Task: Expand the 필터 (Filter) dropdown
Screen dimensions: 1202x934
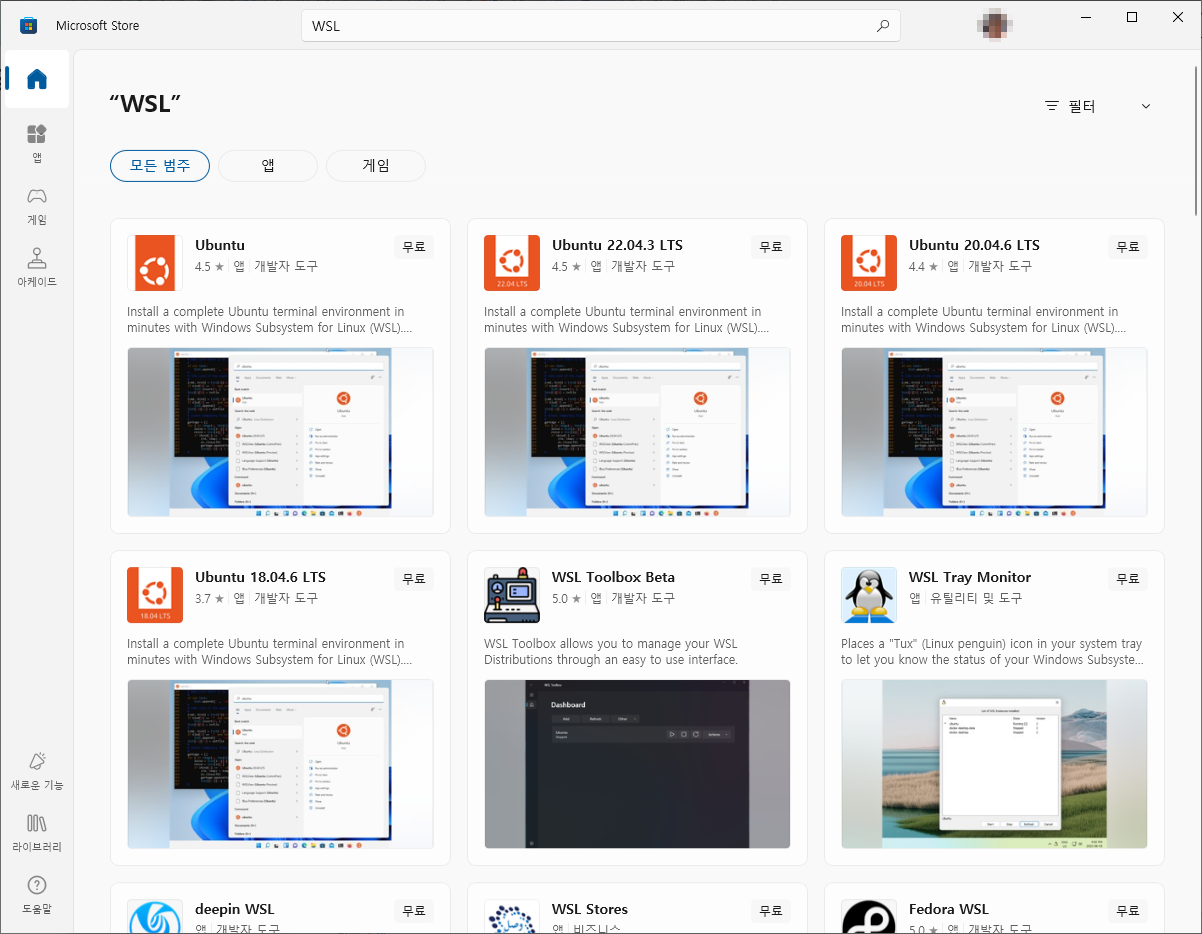Action: [1098, 106]
